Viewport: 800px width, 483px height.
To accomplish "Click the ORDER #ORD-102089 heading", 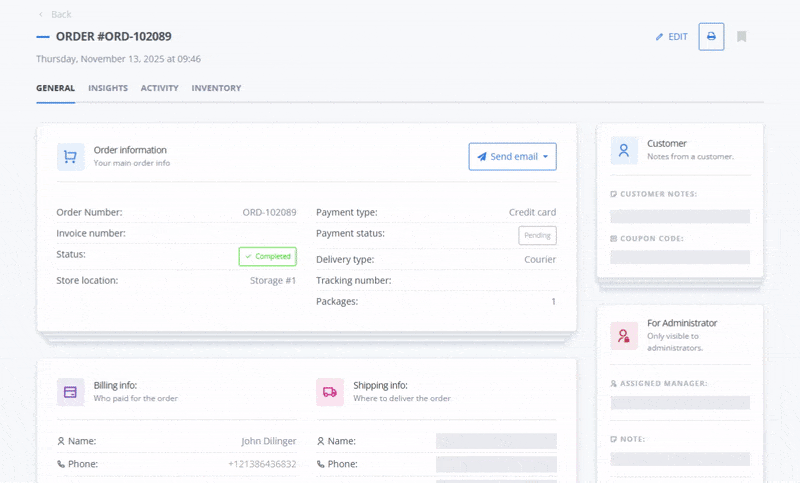I will click(x=113, y=37).
